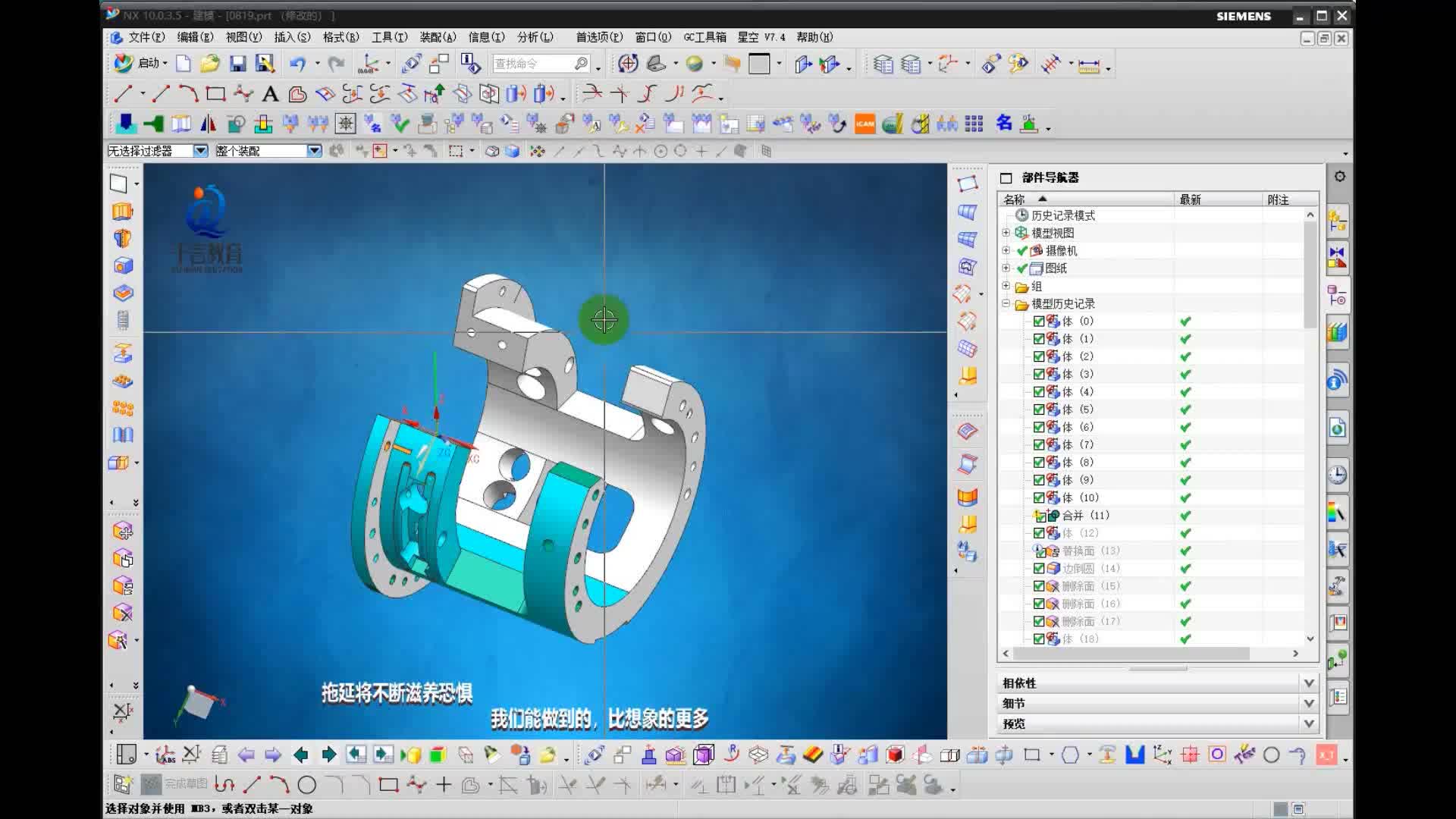Select the Text 'A' curve tool

pyautogui.click(x=270, y=94)
